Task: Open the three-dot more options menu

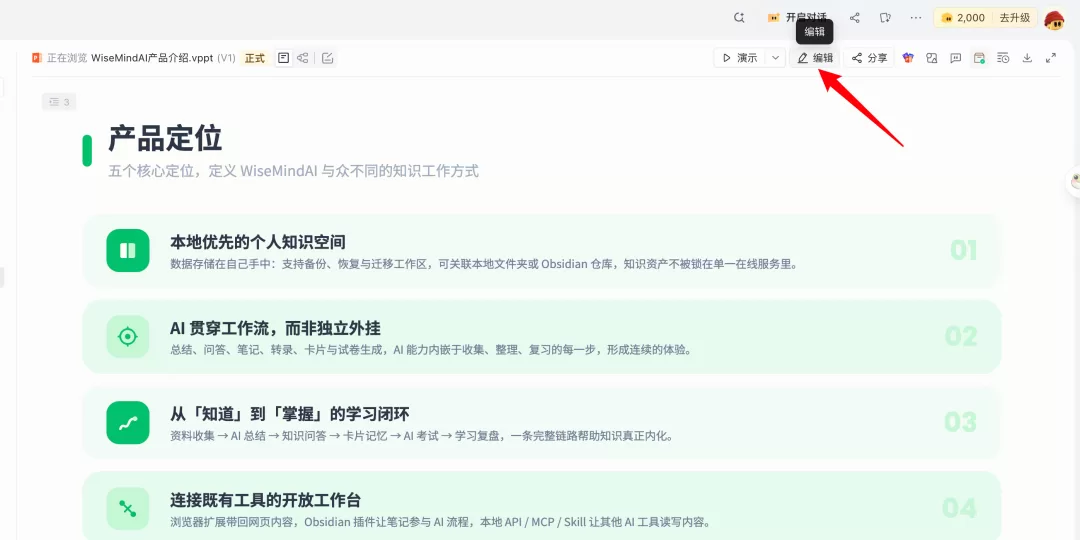Action: pyautogui.click(x=915, y=18)
